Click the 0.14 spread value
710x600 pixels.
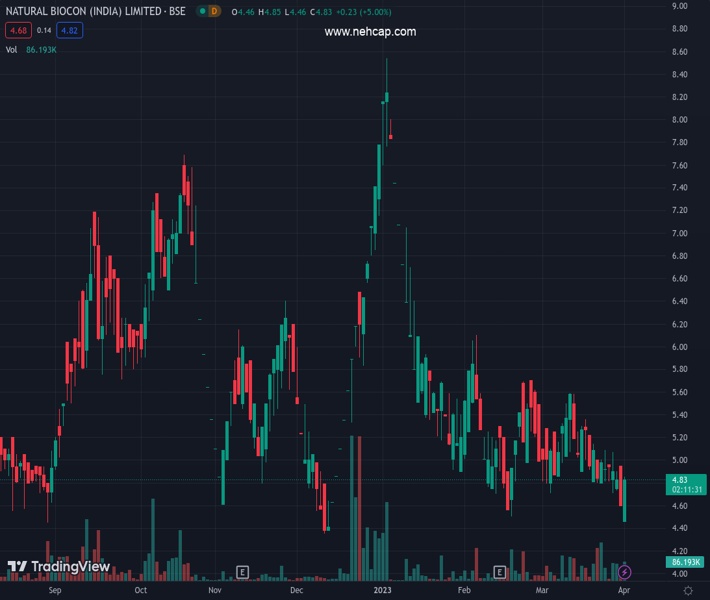pos(43,31)
